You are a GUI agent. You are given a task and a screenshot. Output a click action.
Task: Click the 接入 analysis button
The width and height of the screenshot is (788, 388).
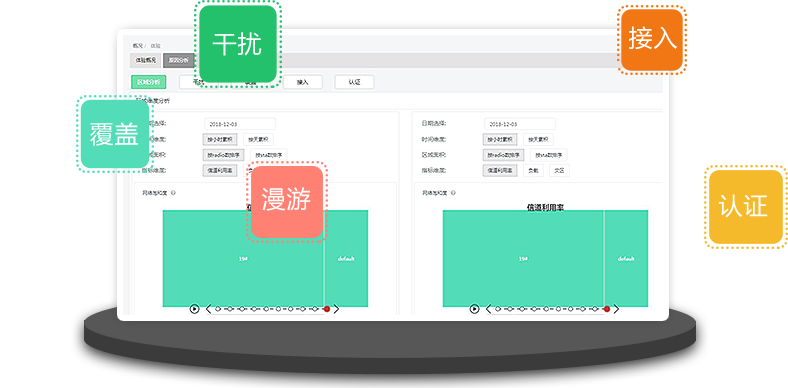click(303, 82)
